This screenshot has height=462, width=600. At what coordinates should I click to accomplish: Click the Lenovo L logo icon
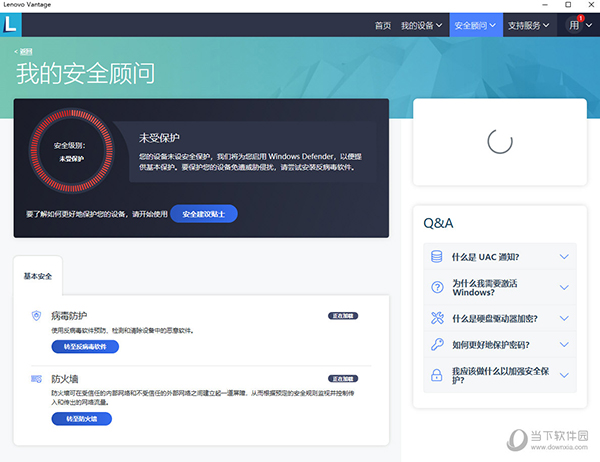coord(10,25)
